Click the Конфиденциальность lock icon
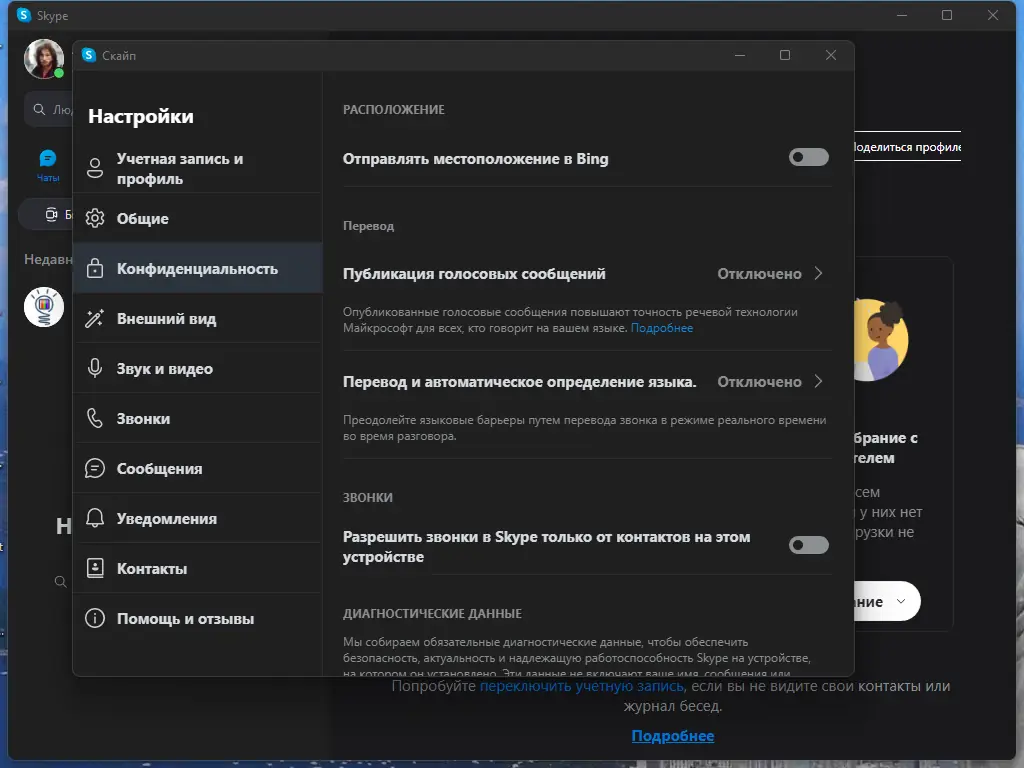This screenshot has height=768, width=1024. 95,268
